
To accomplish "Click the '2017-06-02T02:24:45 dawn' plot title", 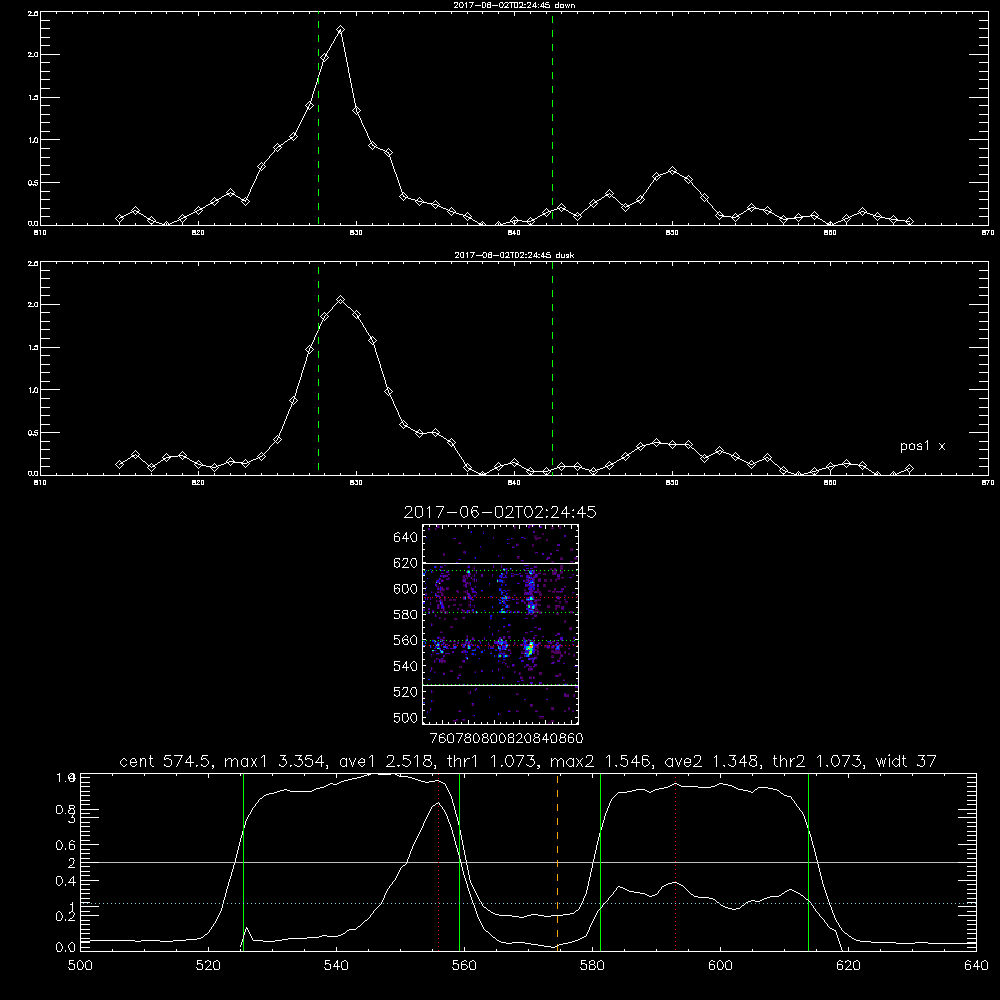I will coord(514,5).
